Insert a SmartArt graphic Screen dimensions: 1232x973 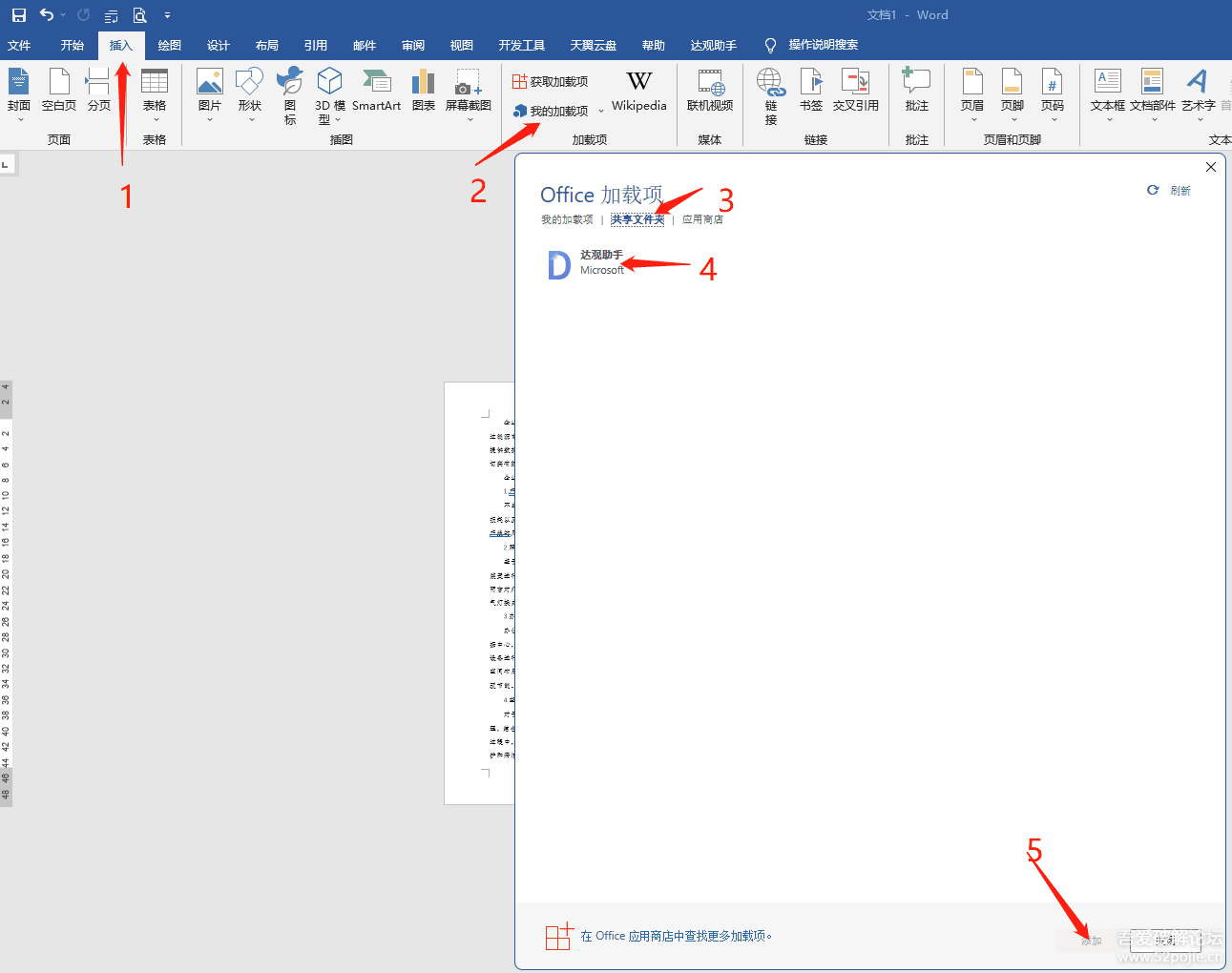(376, 91)
